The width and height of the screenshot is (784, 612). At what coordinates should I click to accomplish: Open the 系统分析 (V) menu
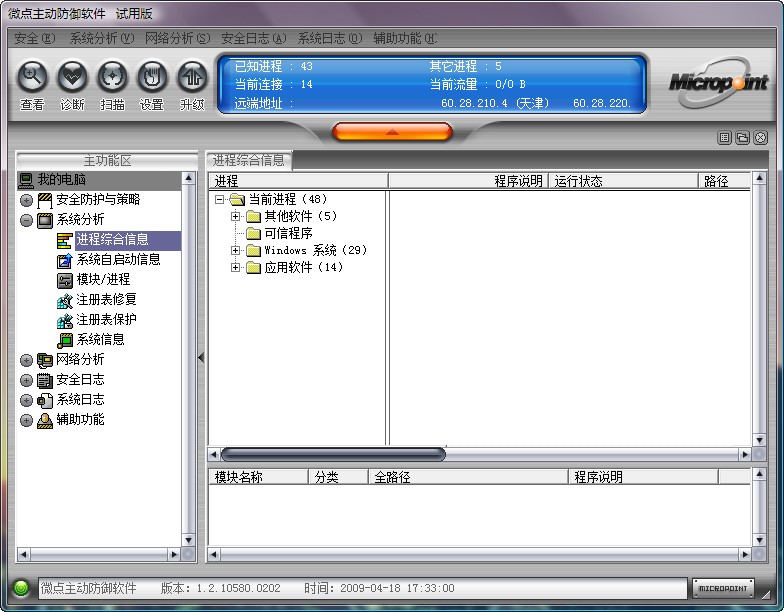click(x=102, y=38)
